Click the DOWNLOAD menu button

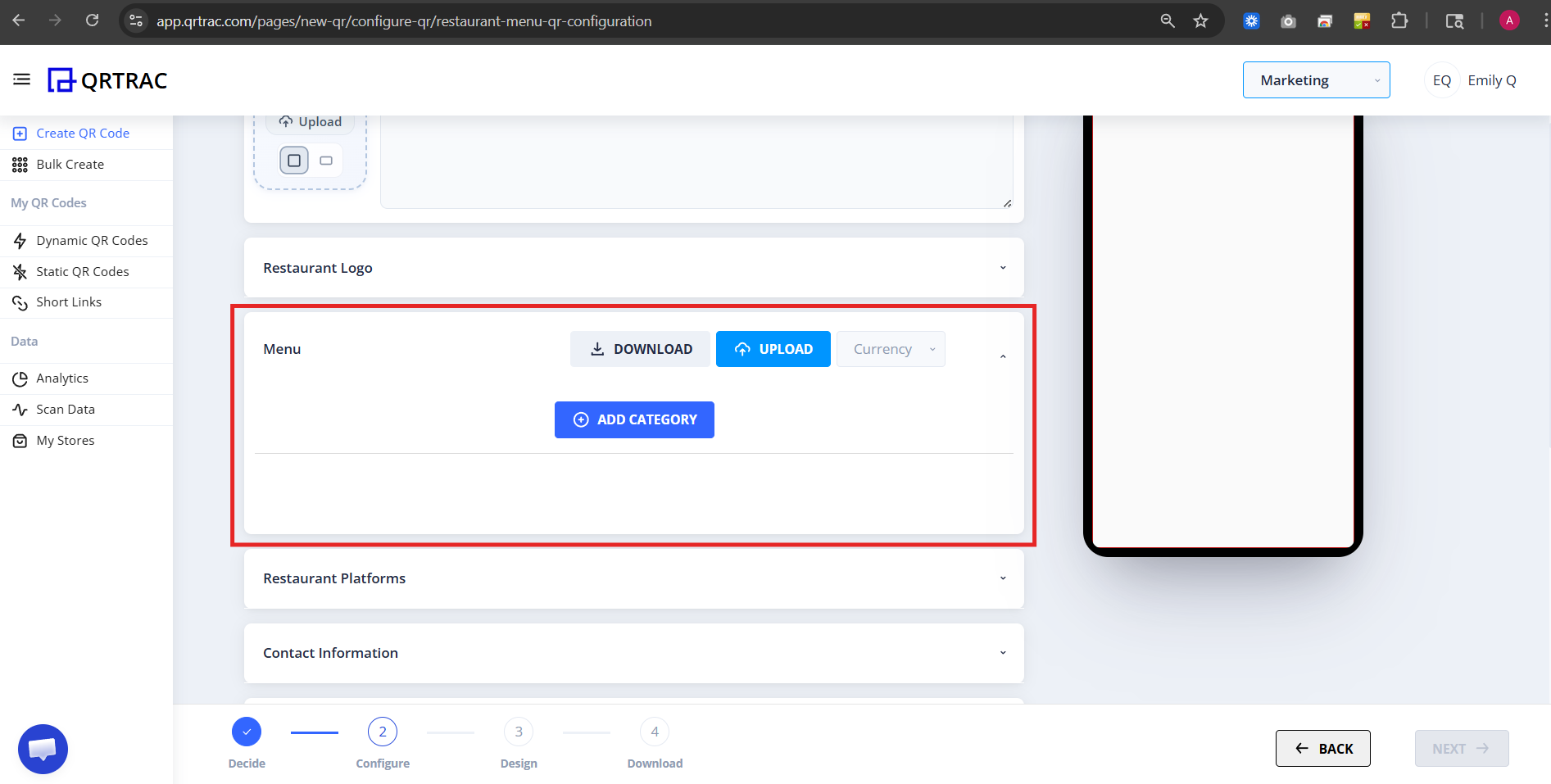(640, 348)
